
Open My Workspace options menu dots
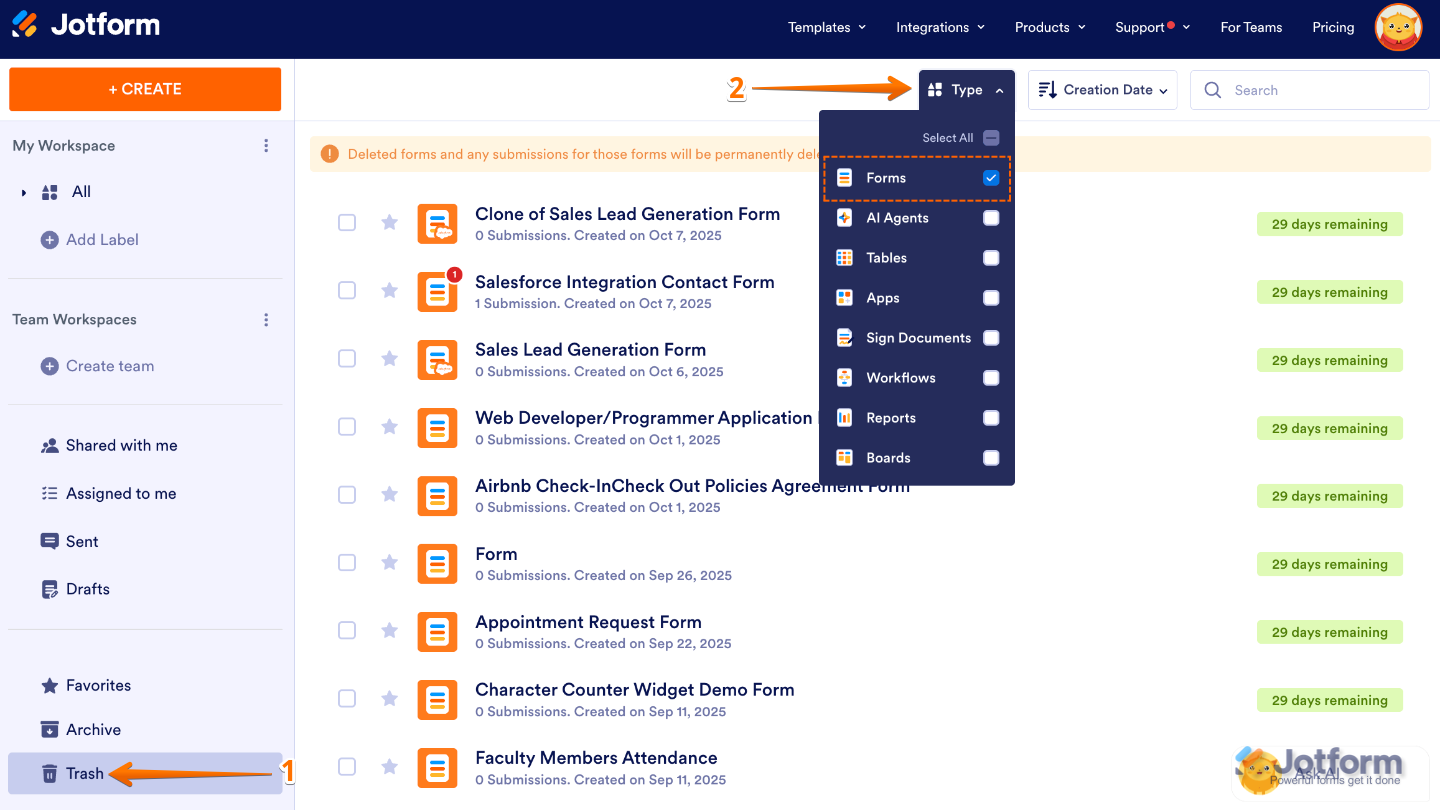266,146
